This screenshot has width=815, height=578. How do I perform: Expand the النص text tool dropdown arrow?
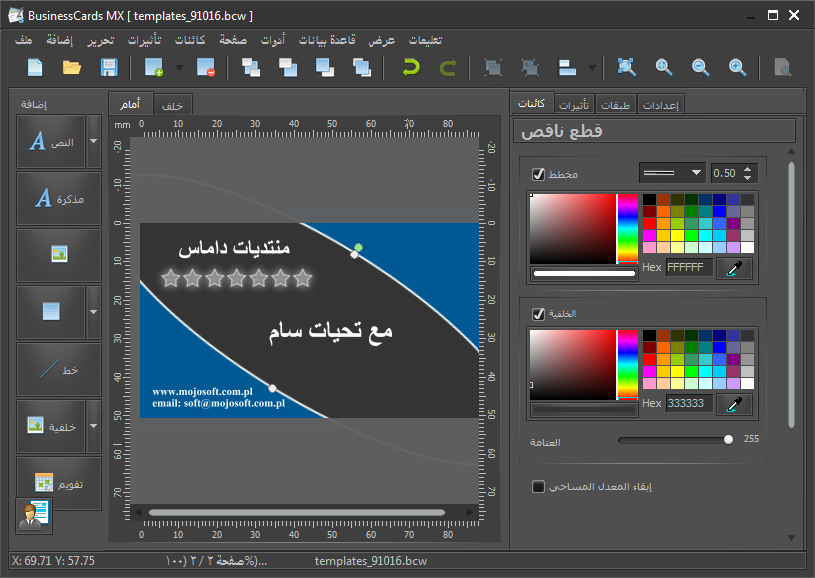click(x=94, y=141)
